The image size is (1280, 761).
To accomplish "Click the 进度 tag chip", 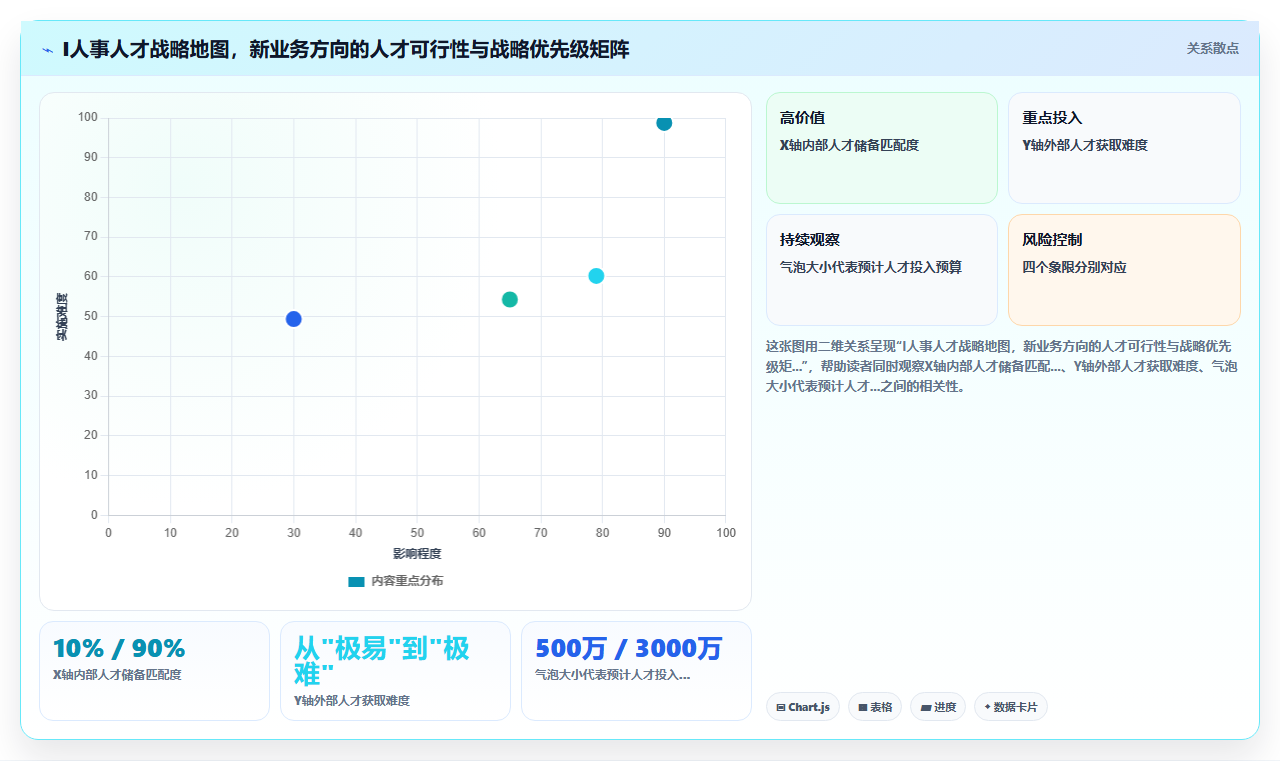I will (938, 707).
